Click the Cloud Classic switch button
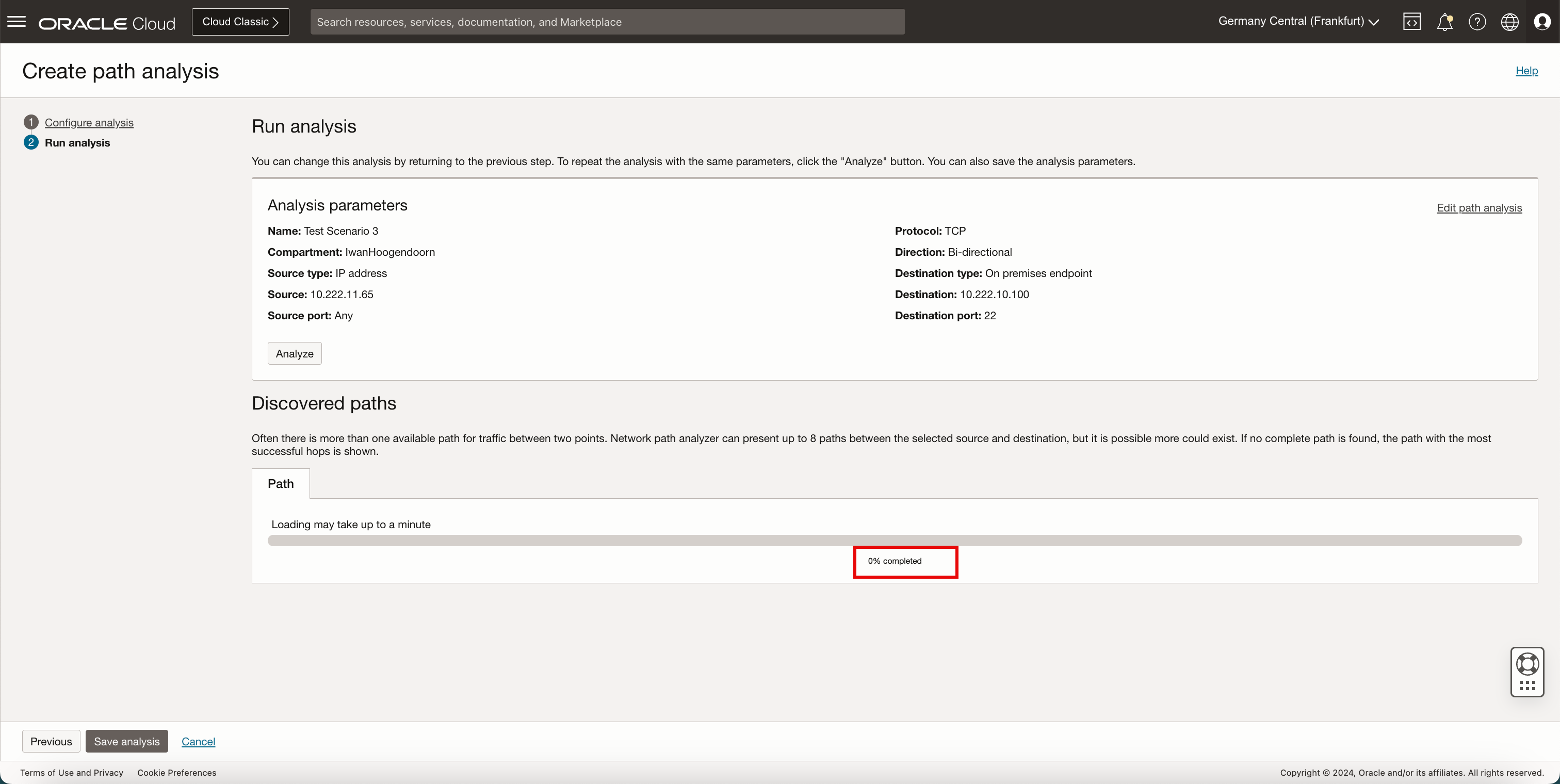 click(x=240, y=22)
